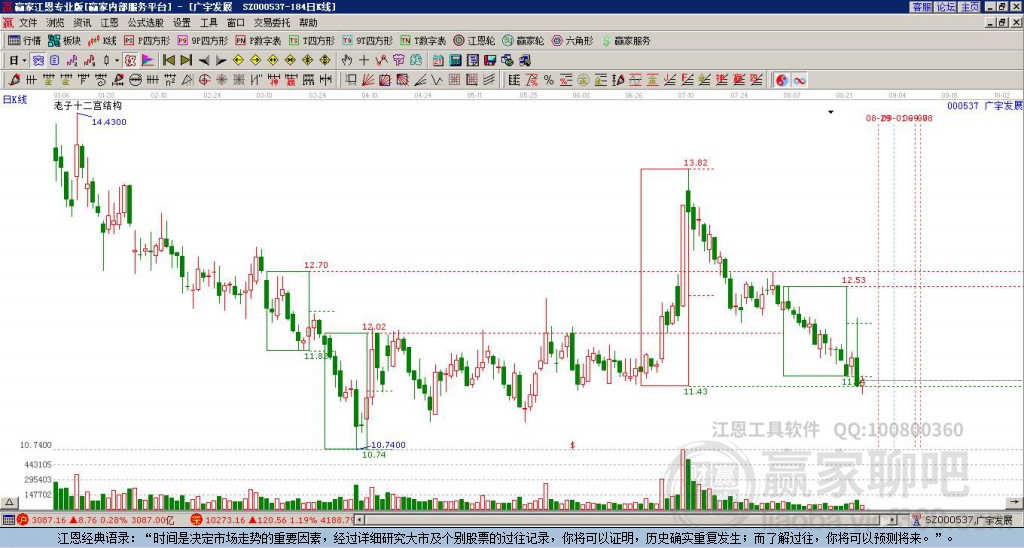Click the floppy disk save icon
1024x548 pixels.
[490, 61]
